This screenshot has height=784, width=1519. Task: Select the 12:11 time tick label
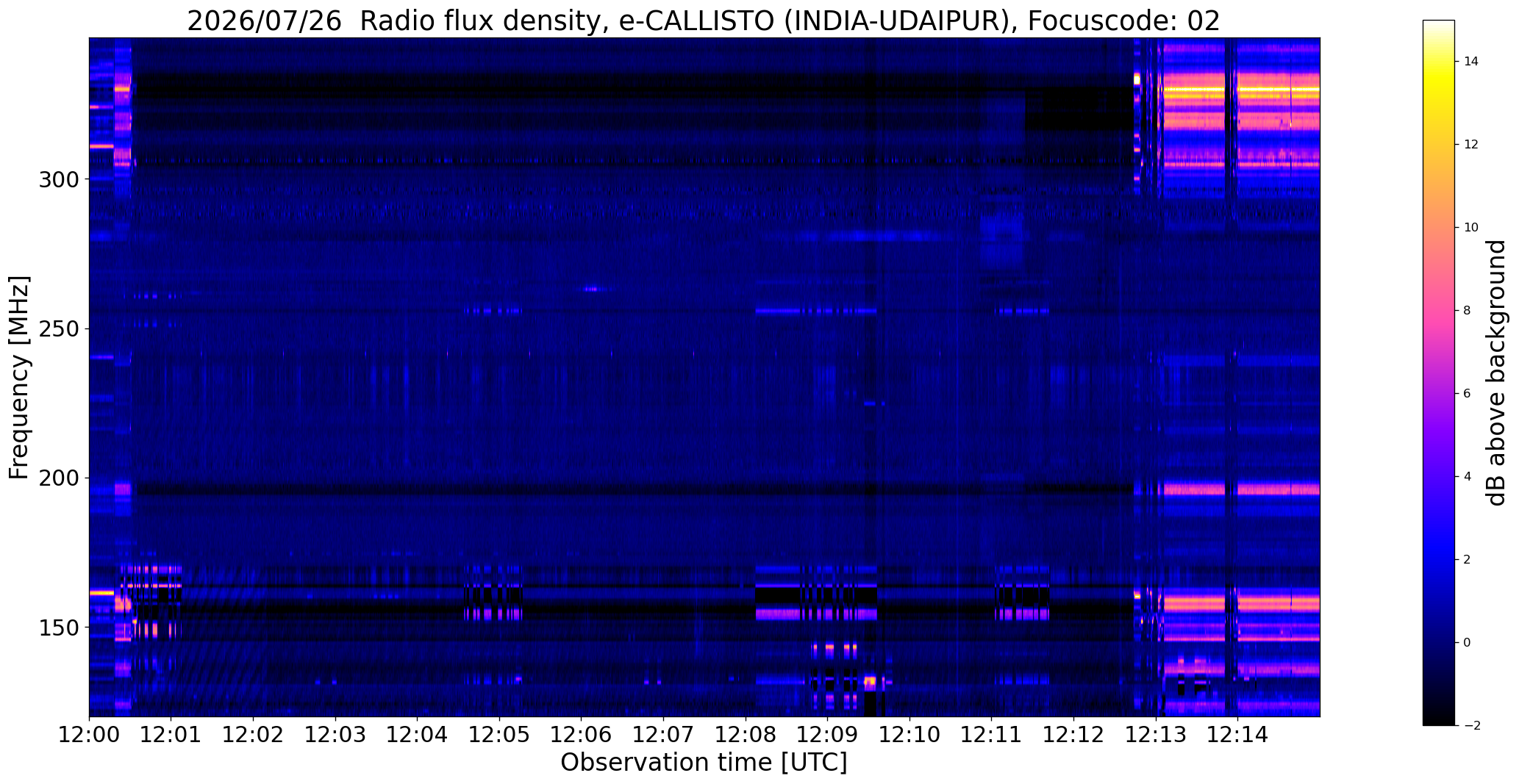pos(991,734)
